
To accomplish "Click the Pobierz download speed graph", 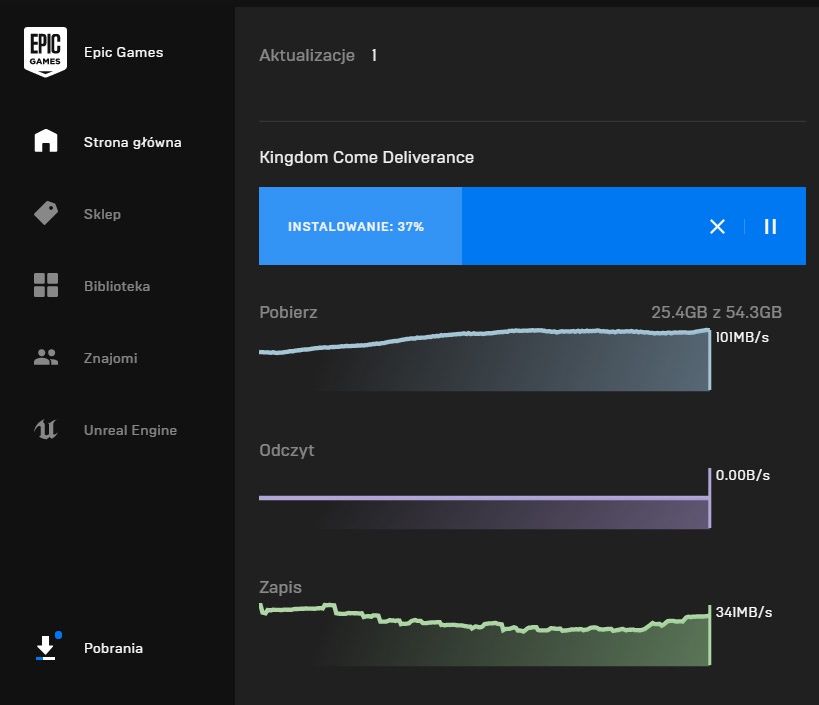I will tap(485, 359).
